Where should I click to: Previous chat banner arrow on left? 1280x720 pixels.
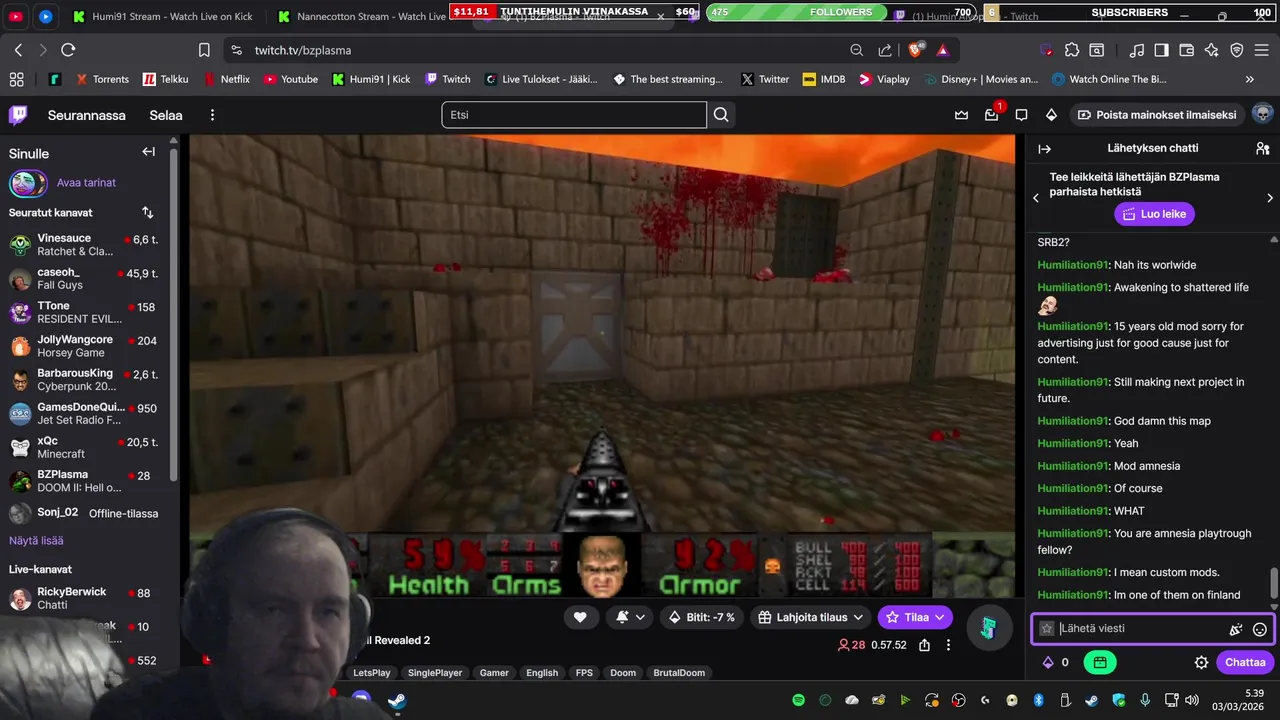1036,198
